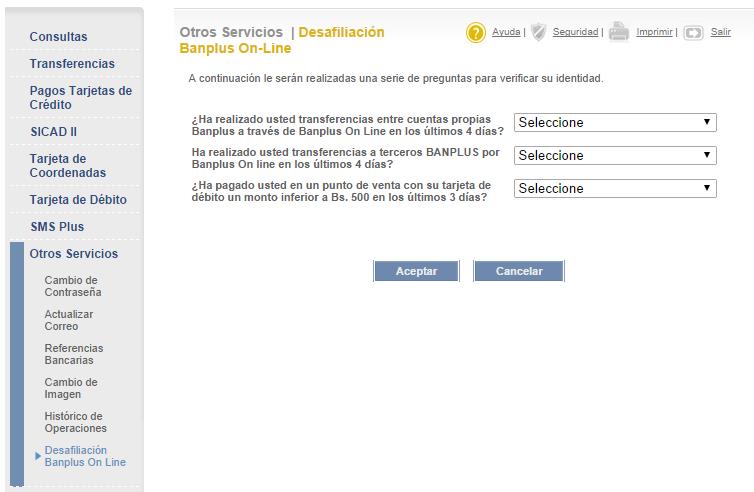Open the Seguridad link
The height and width of the screenshot is (492, 754).
(x=575, y=32)
